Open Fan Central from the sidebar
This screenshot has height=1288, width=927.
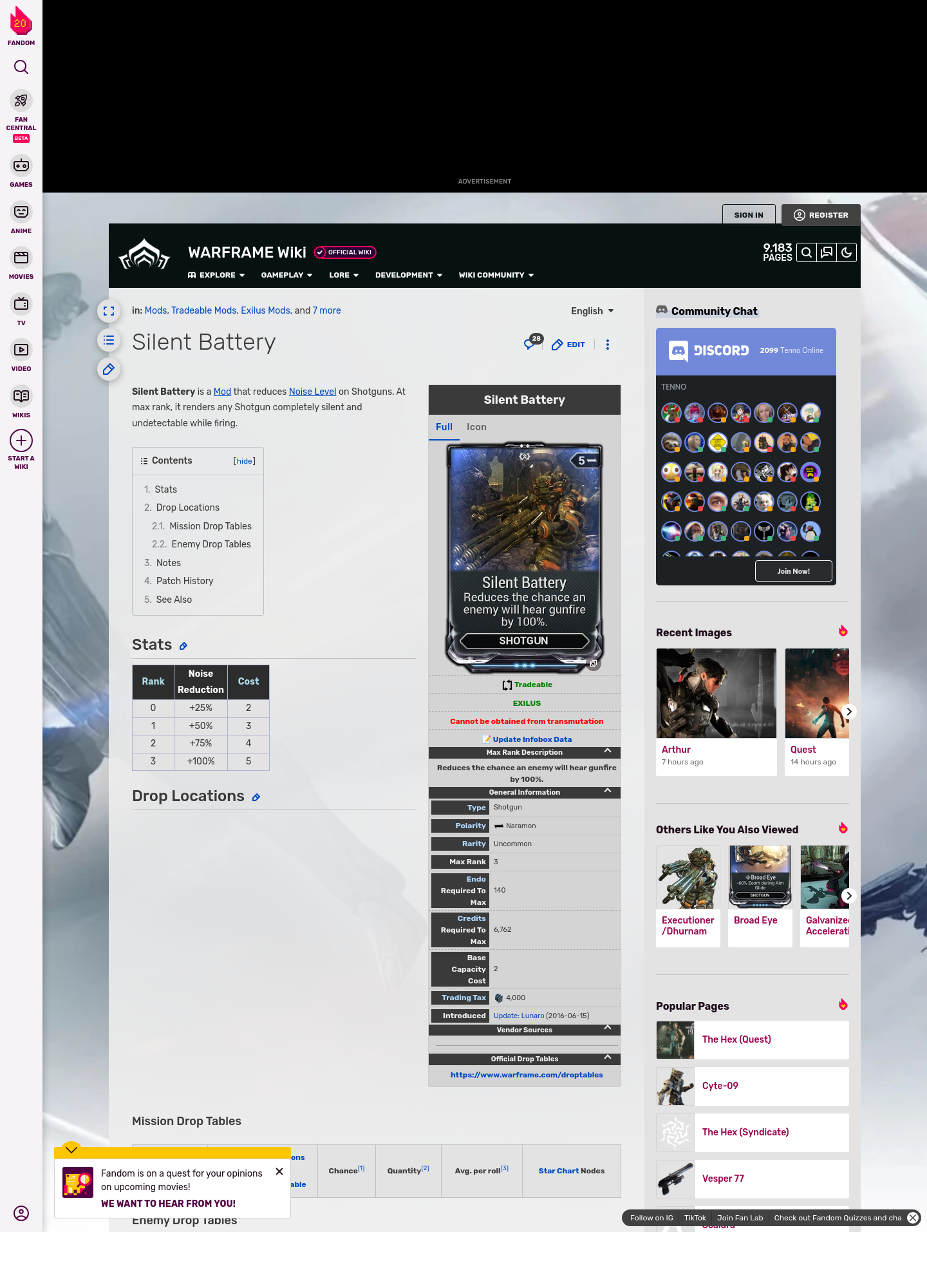pyautogui.click(x=21, y=109)
